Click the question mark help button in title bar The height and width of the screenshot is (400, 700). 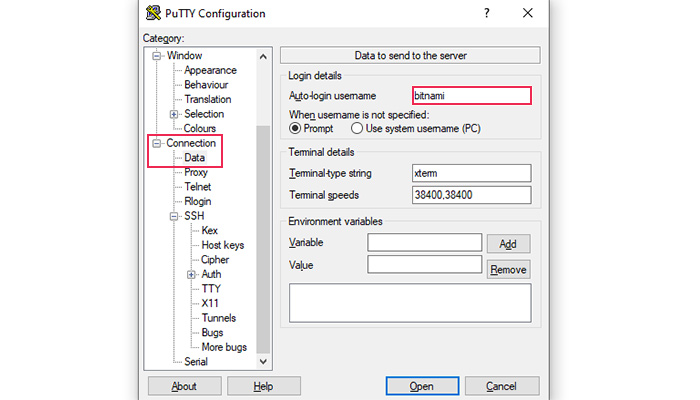[x=487, y=13]
